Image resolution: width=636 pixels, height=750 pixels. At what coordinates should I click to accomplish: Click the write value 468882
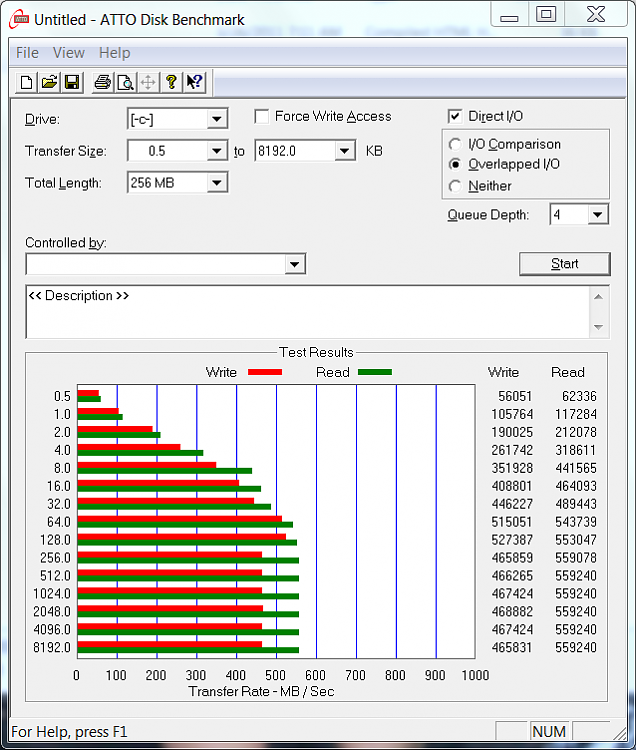[x=512, y=612]
